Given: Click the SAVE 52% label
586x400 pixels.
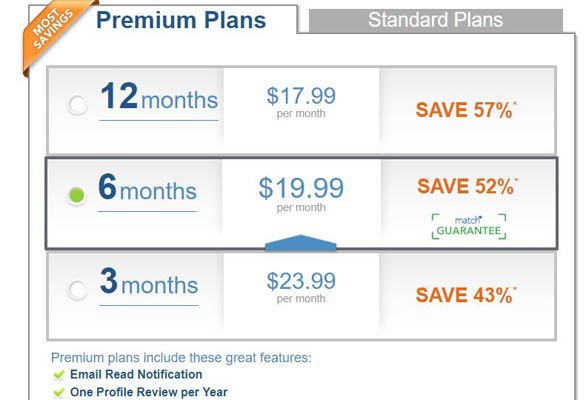Looking at the screenshot, I should (x=467, y=186).
